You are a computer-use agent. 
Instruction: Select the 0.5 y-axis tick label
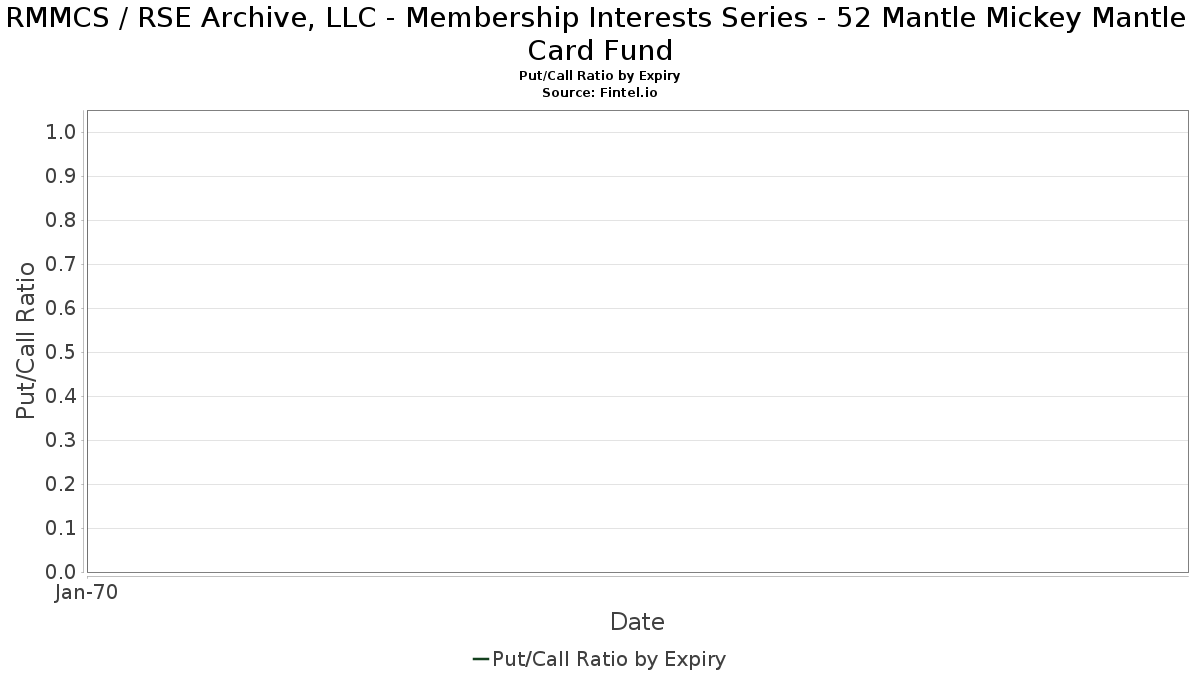coord(61,353)
